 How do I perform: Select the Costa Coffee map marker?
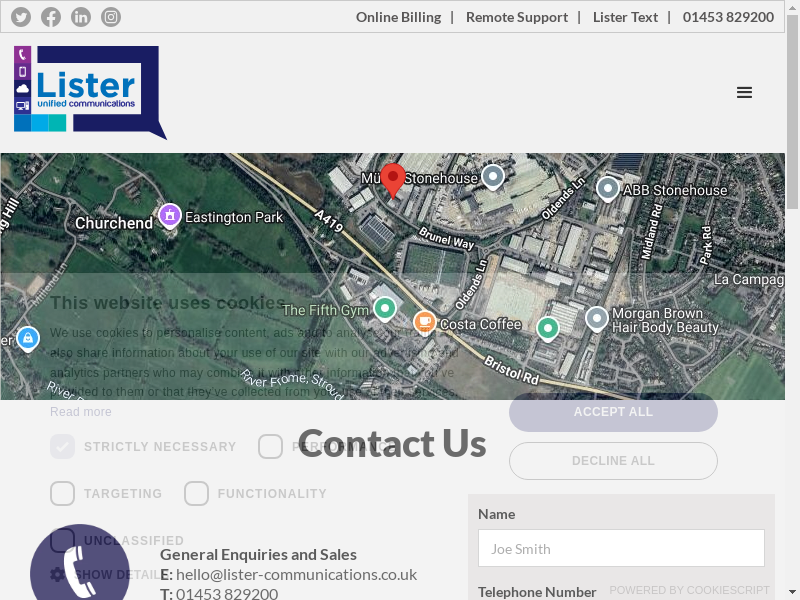tap(424, 323)
